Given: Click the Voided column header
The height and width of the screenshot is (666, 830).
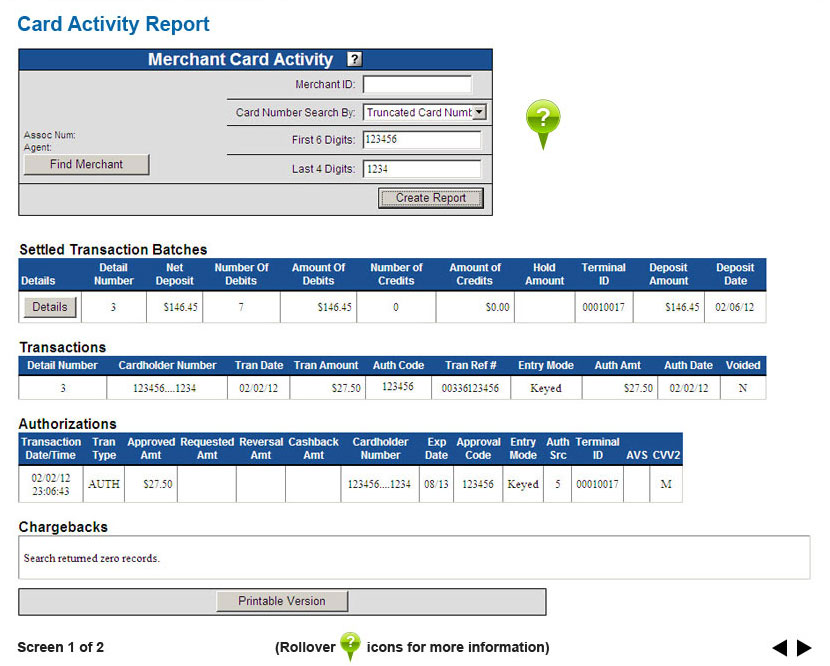Looking at the screenshot, I should coord(742,366).
